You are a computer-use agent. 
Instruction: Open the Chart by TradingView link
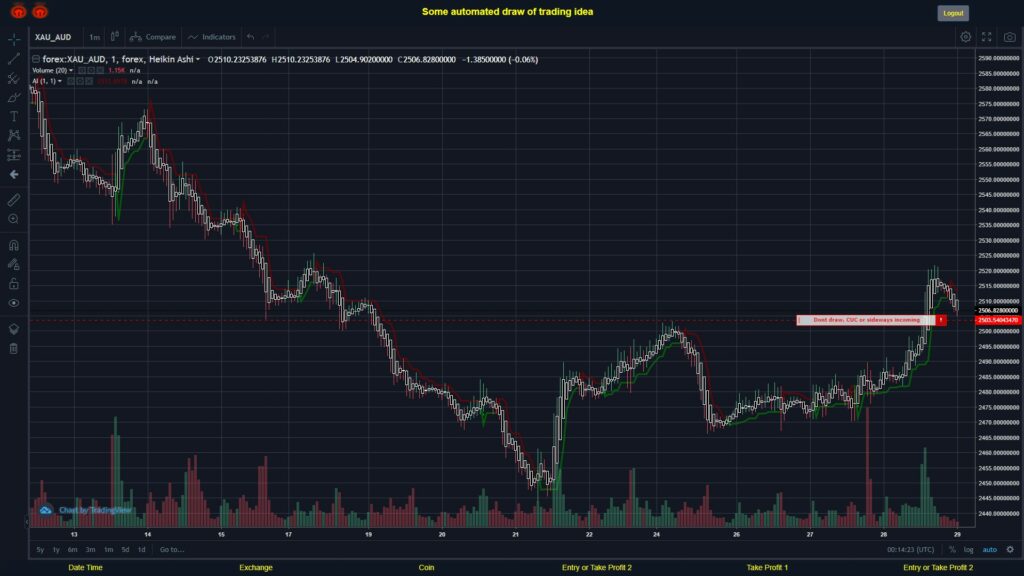[x=95, y=510]
